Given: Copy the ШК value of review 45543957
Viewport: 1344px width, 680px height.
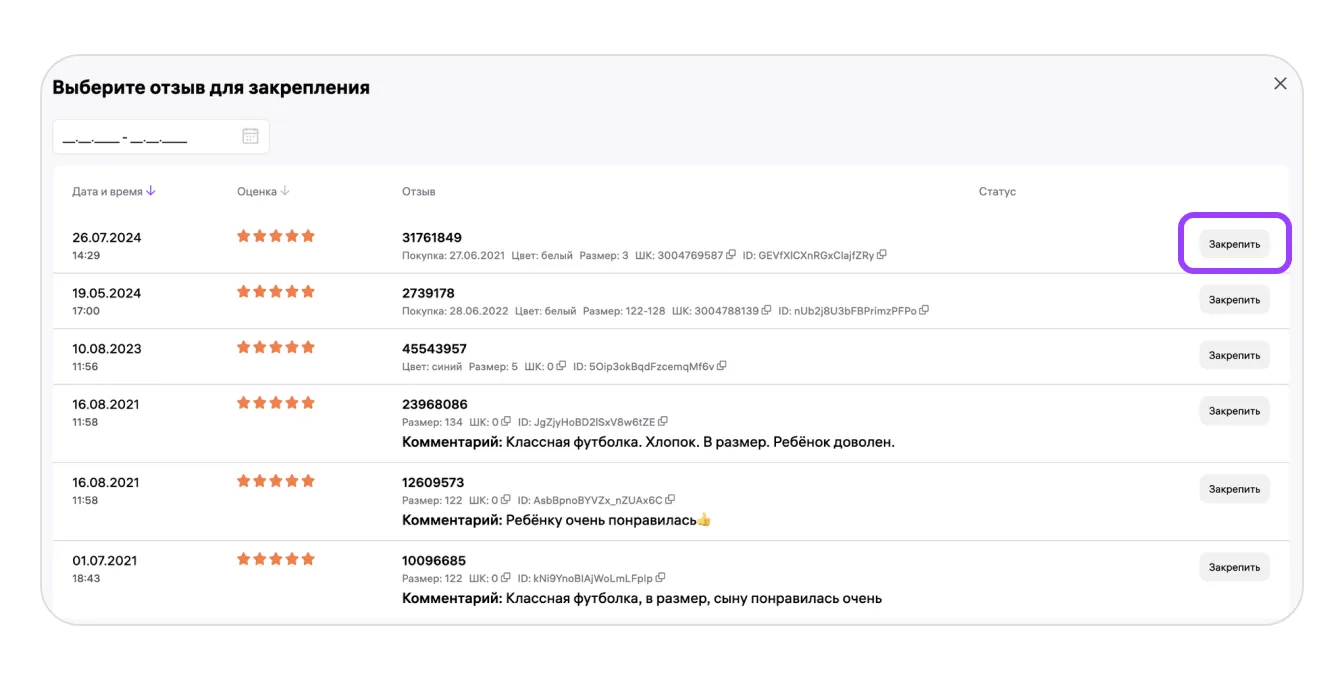Looking at the screenshot, I should 561,367.
